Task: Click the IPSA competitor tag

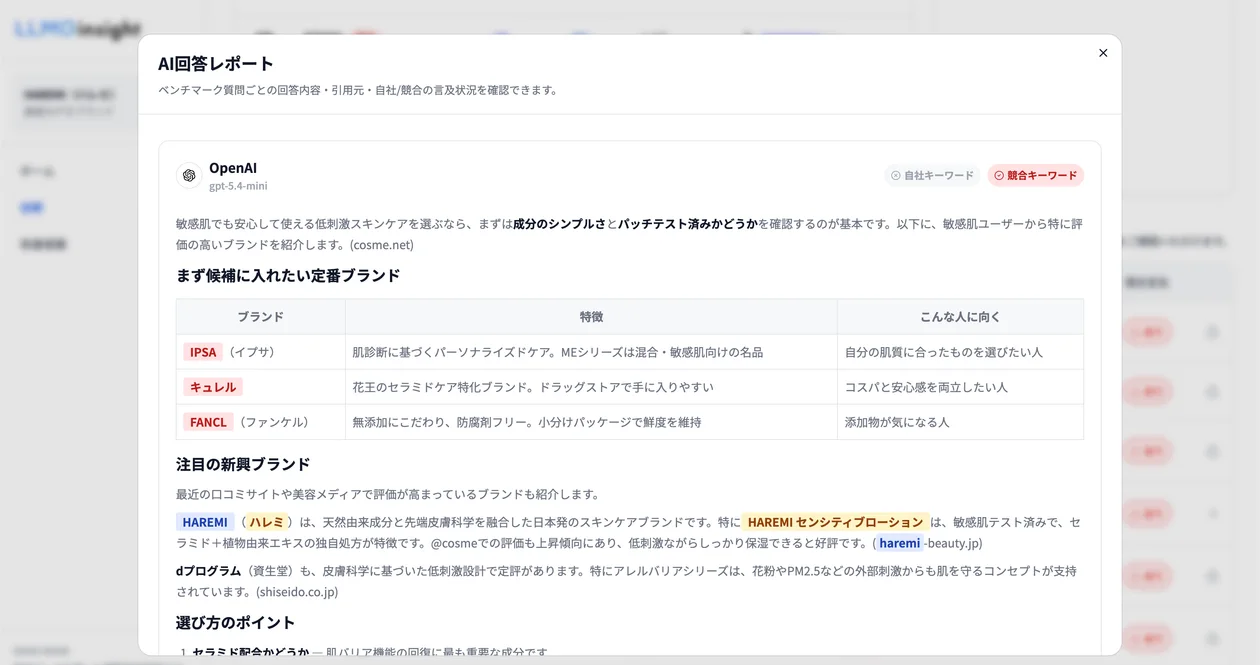Action: (x=203, y=352)
